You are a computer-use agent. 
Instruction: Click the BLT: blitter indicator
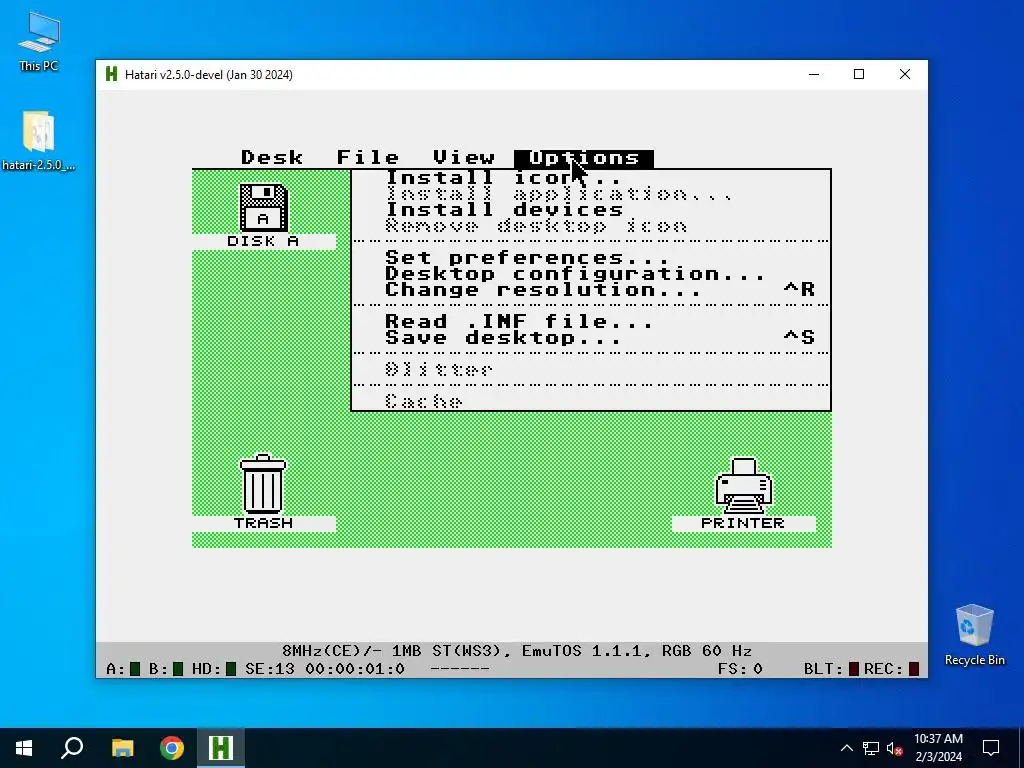coord(854,669)
